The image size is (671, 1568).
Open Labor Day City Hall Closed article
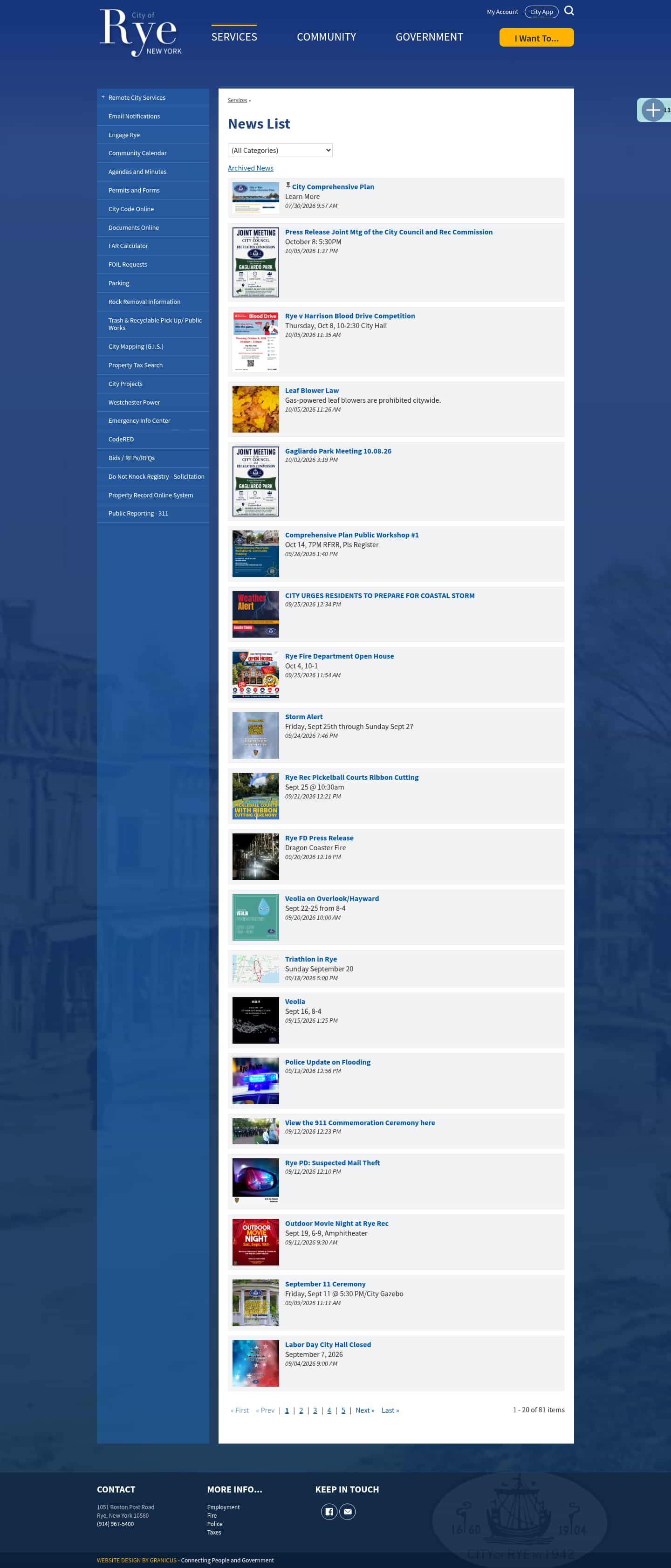coord(328,1345)
